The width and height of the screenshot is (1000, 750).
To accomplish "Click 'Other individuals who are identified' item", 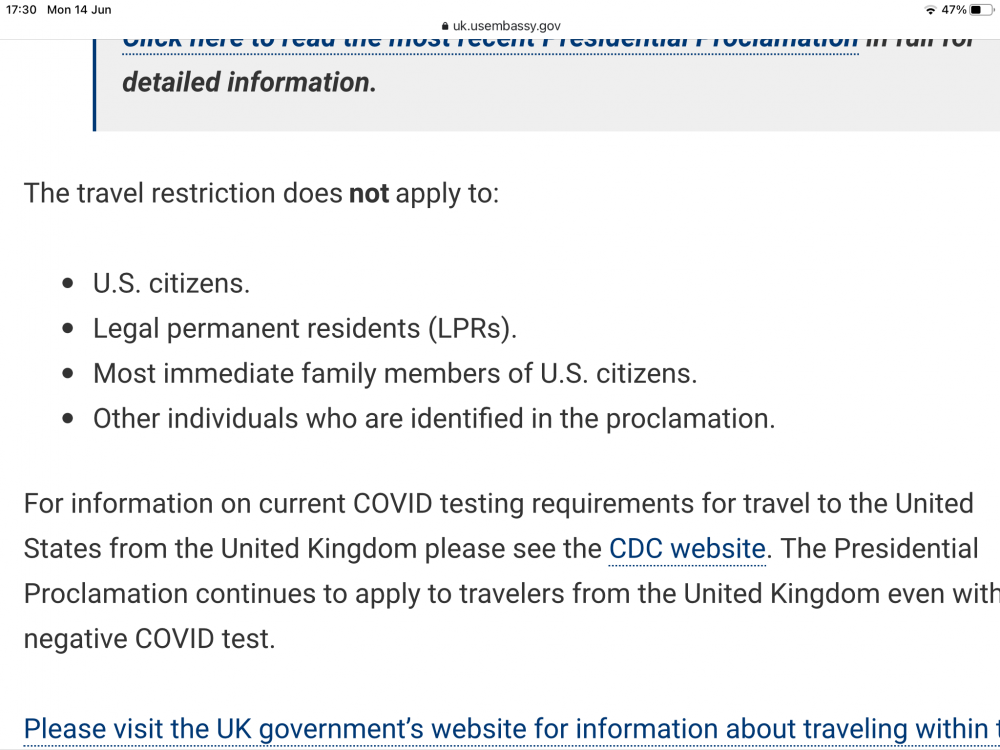I will 434,419.
